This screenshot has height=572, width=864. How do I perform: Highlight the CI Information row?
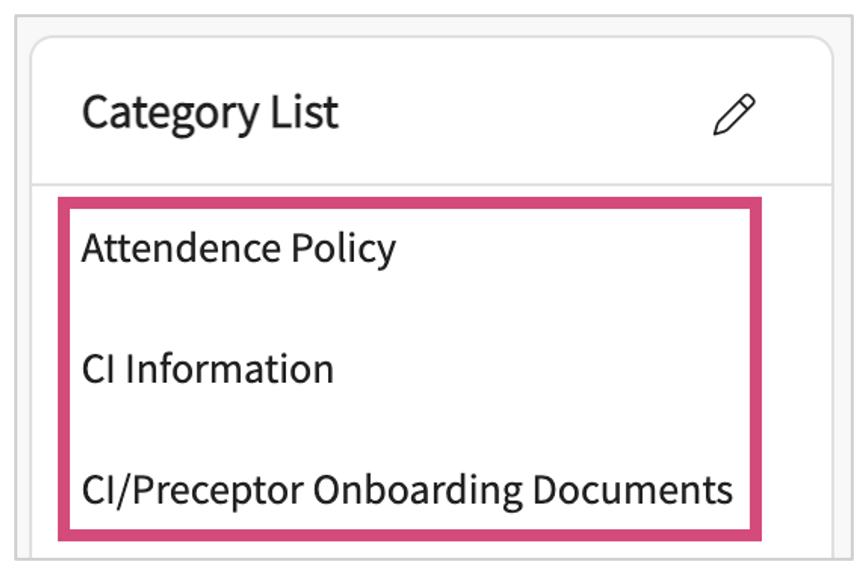tap(208, 369)
